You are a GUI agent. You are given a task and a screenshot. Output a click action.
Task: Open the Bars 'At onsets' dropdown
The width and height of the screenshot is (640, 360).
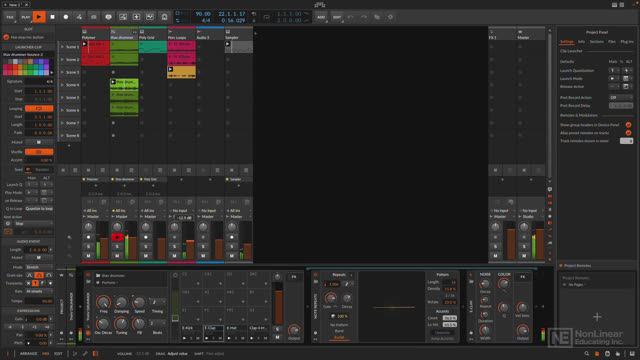39,291
